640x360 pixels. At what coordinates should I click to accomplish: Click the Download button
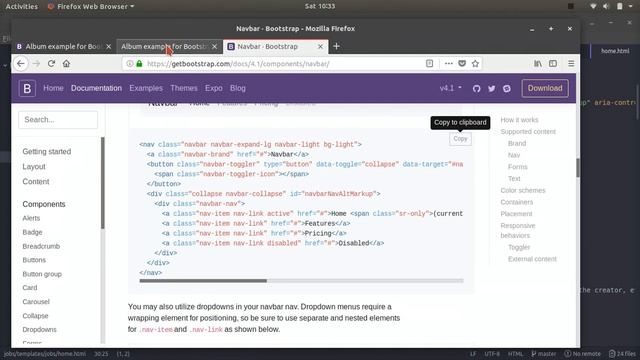click(x=545, y=88)
